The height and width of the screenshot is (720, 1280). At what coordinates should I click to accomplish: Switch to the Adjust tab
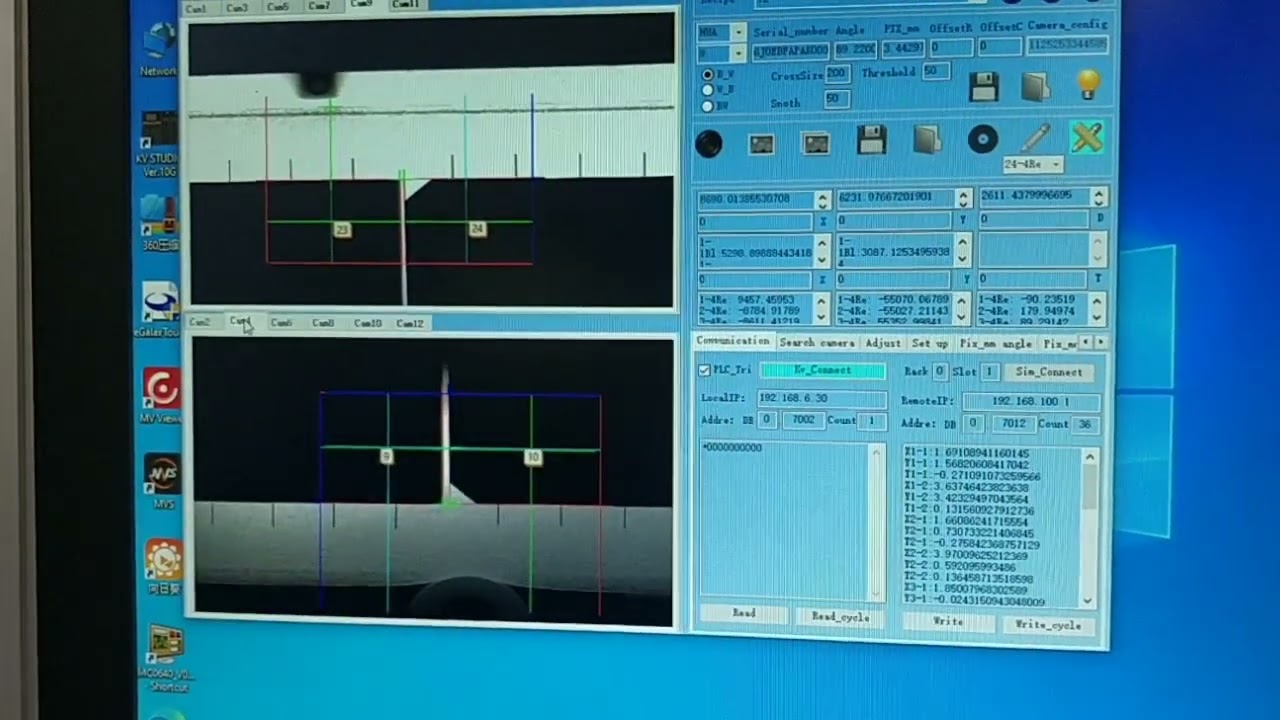coord(883,343)
